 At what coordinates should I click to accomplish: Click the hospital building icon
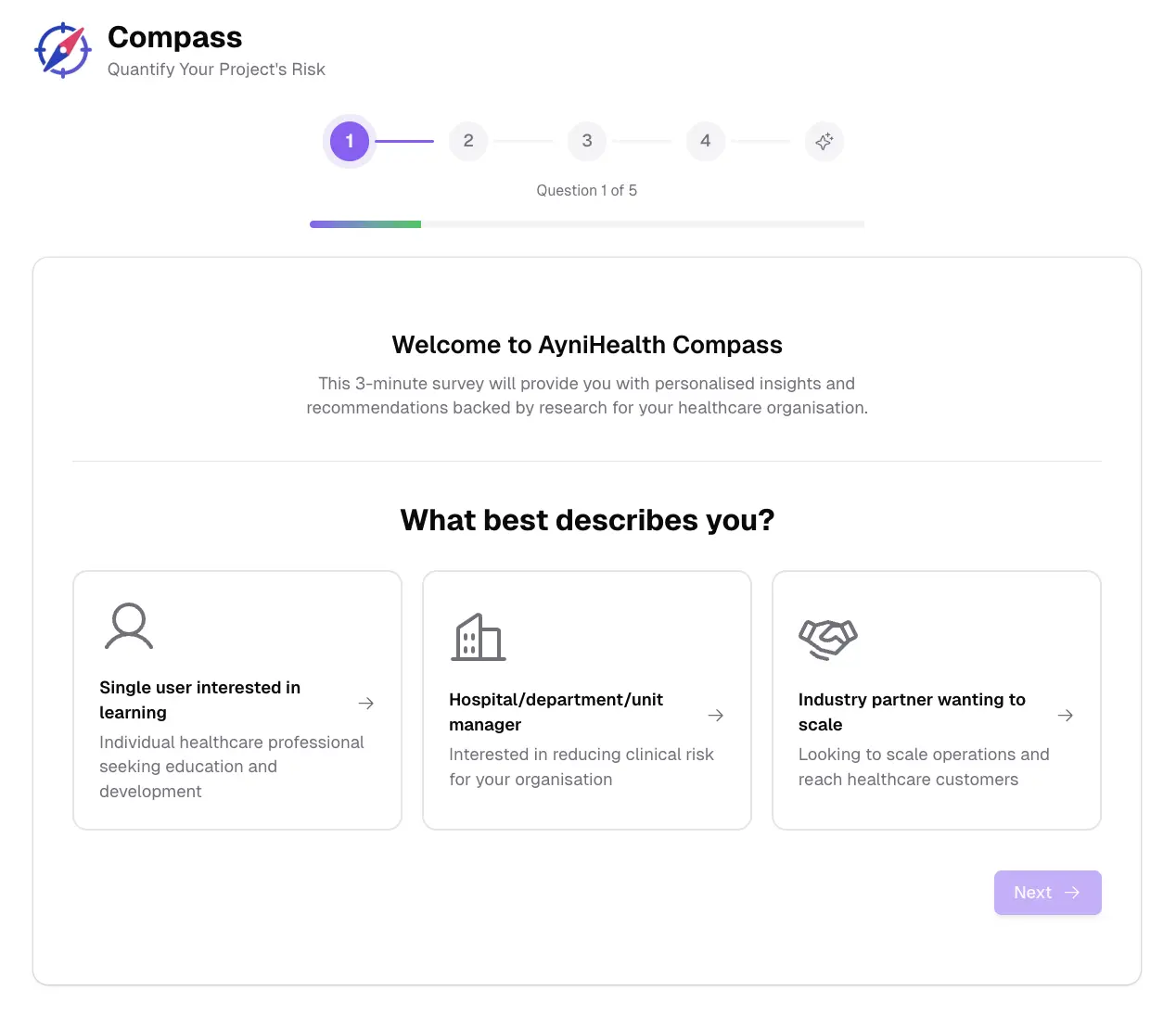pyautogui.click(x=479, y=638)
